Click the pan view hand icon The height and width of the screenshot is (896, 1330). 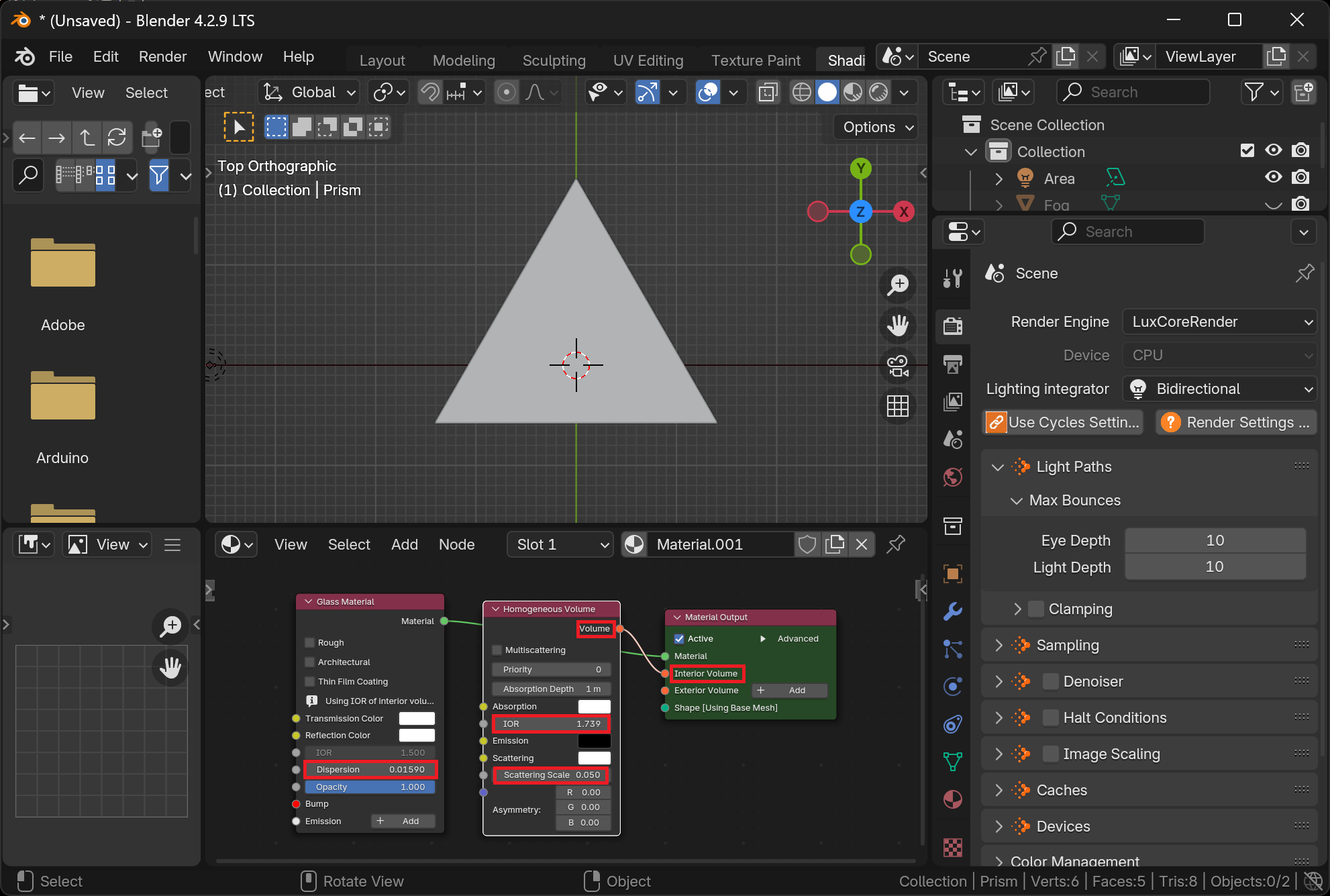pos(897,326)
